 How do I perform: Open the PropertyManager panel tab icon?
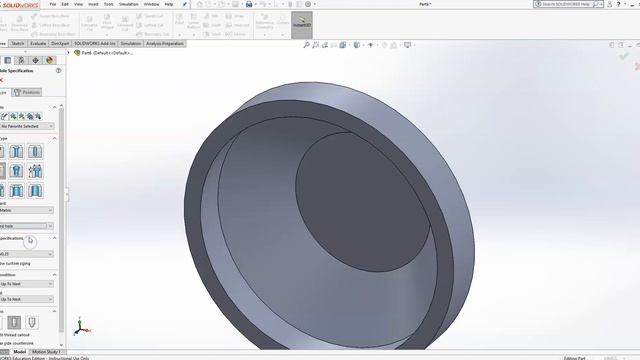(8, 60)
